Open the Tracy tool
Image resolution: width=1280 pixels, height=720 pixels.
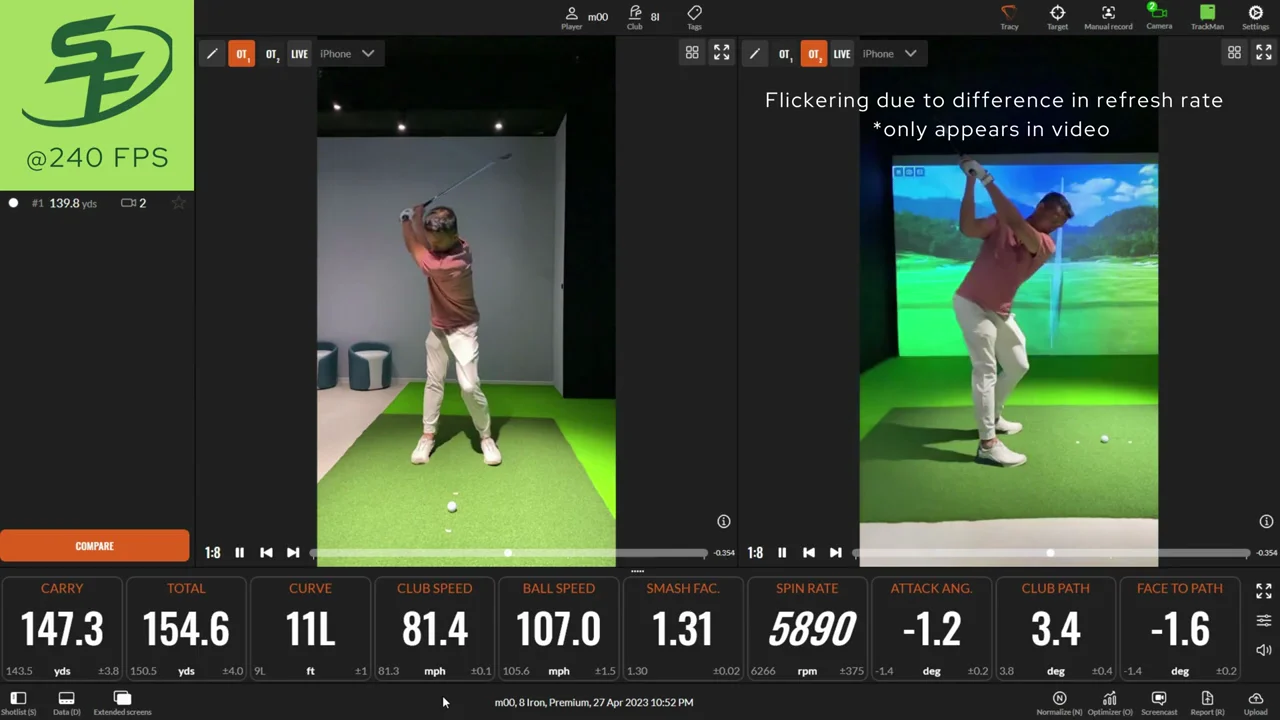1009,16
